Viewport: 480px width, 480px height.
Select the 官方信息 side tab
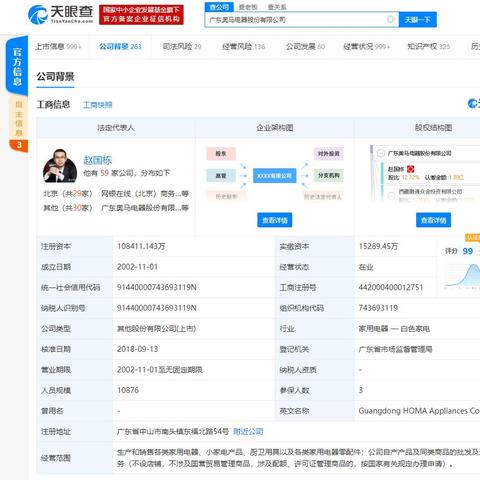click(x=17, y=66)
